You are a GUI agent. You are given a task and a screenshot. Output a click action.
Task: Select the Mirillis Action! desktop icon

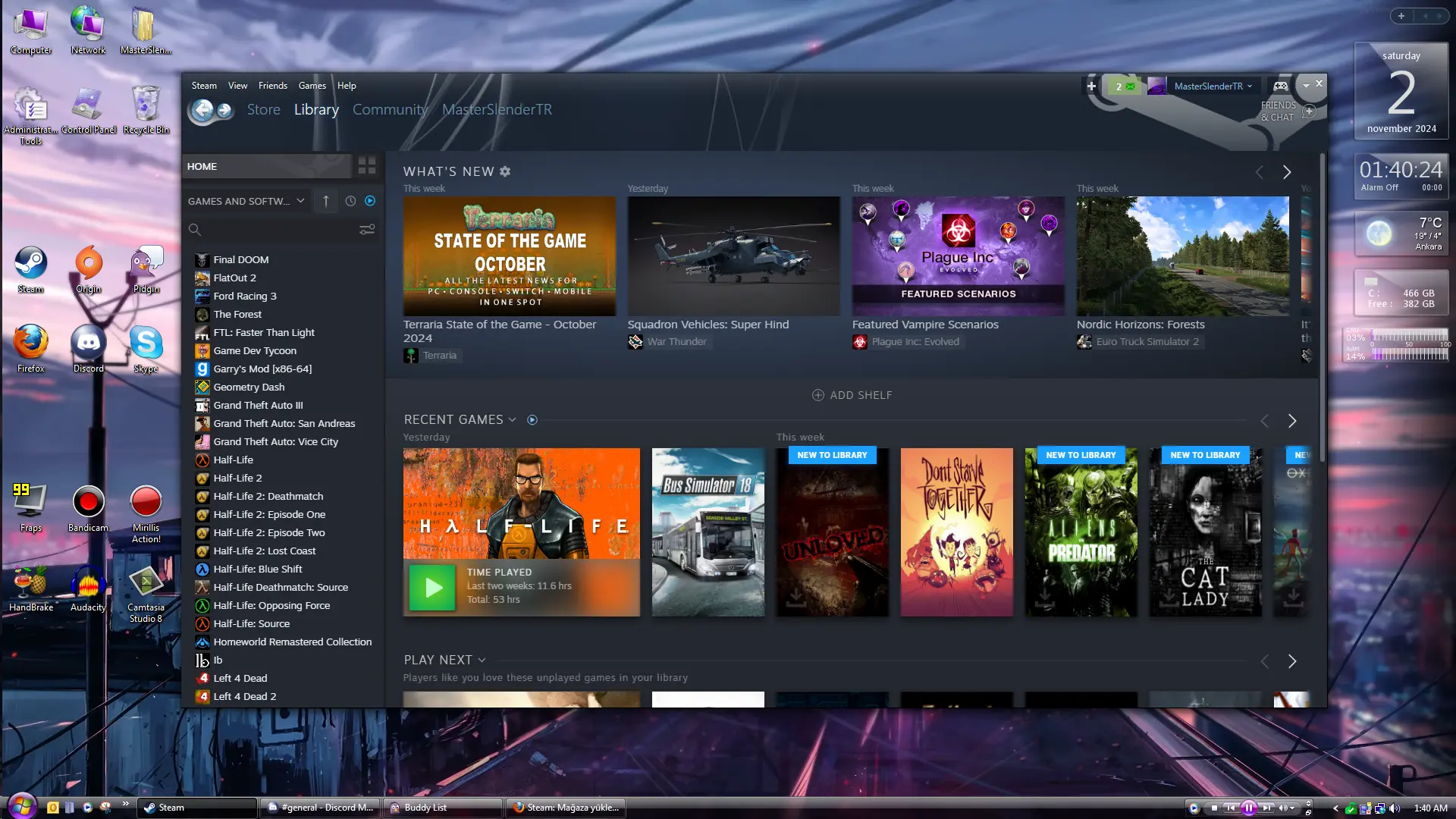click(146, 514)
